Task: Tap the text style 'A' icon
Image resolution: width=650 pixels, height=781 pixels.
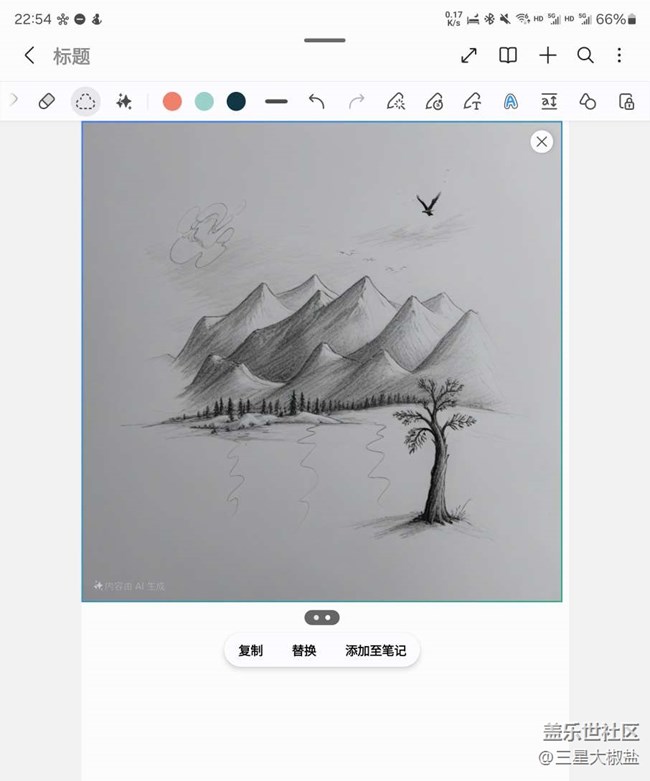Action: tap(511, 102)
